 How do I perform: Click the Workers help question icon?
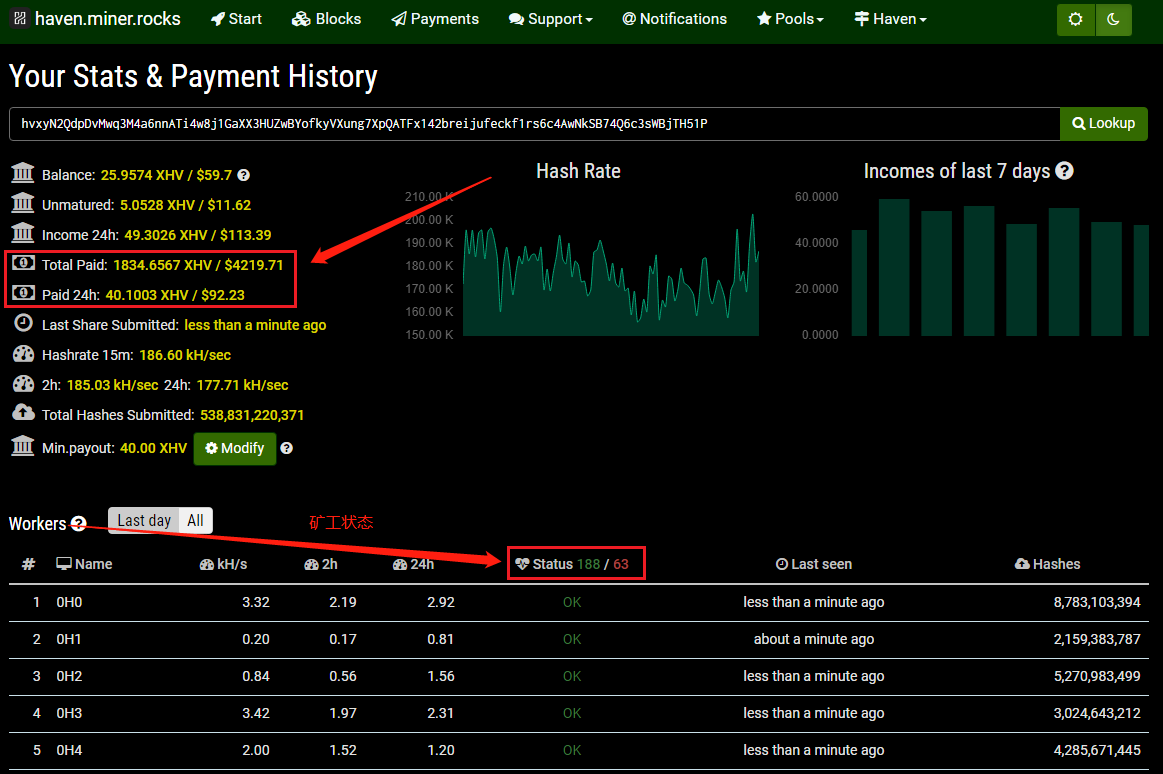point(78,523)
